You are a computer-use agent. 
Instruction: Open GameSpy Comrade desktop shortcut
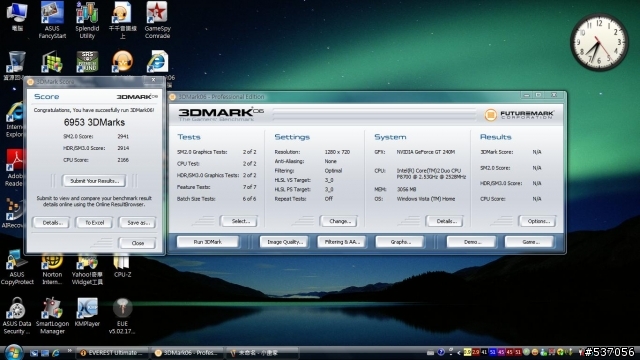click(x=157, y=20)
